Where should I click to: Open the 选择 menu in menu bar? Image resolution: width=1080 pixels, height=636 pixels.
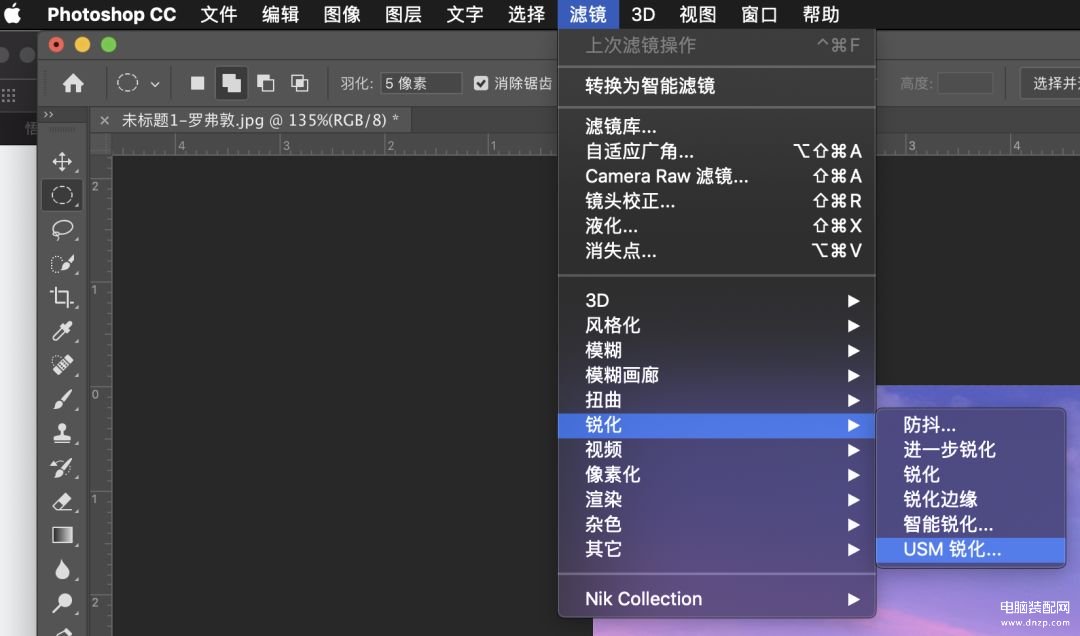526,14
